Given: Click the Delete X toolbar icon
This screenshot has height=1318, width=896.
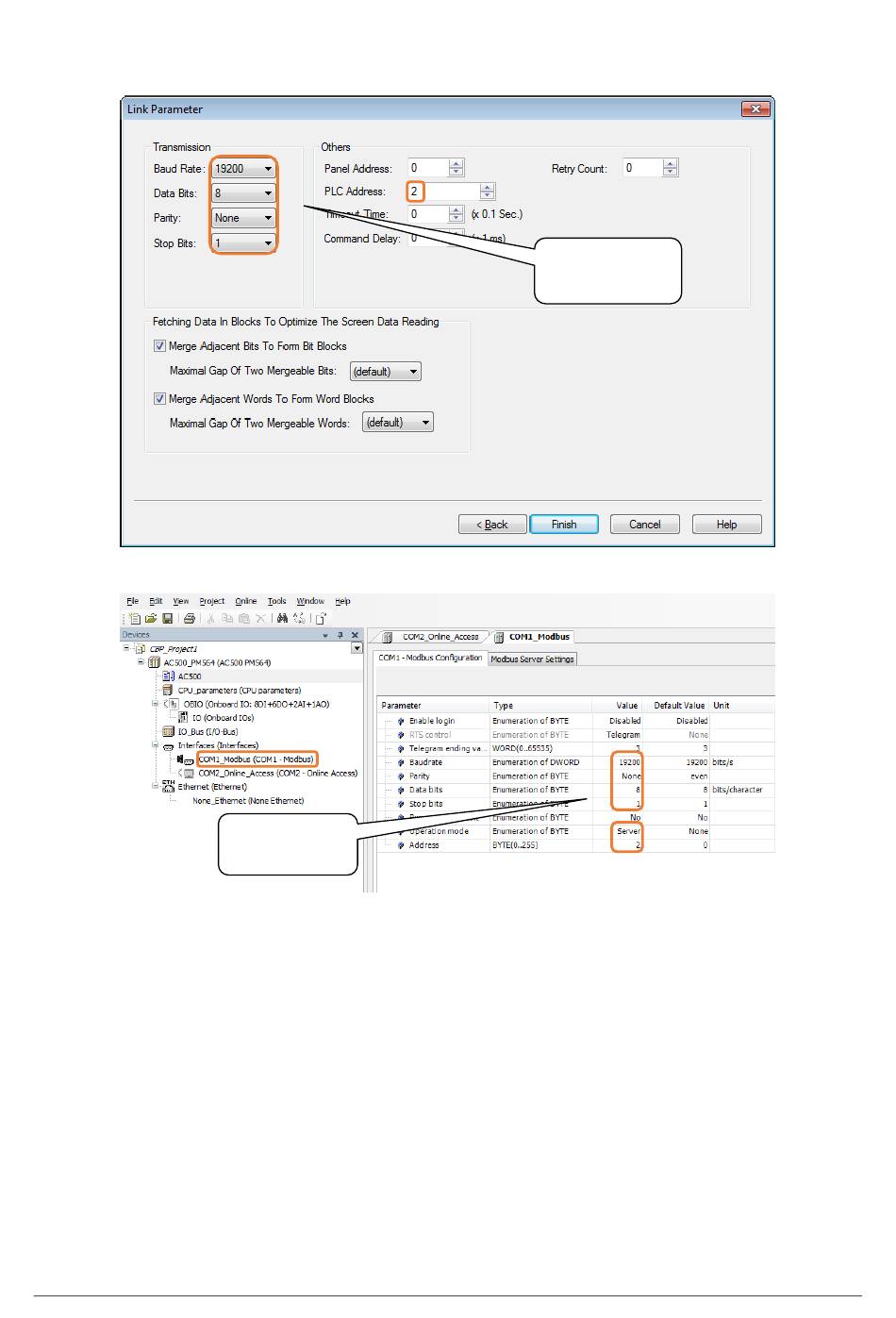Looking at the screenshot, I should point(260,619).
